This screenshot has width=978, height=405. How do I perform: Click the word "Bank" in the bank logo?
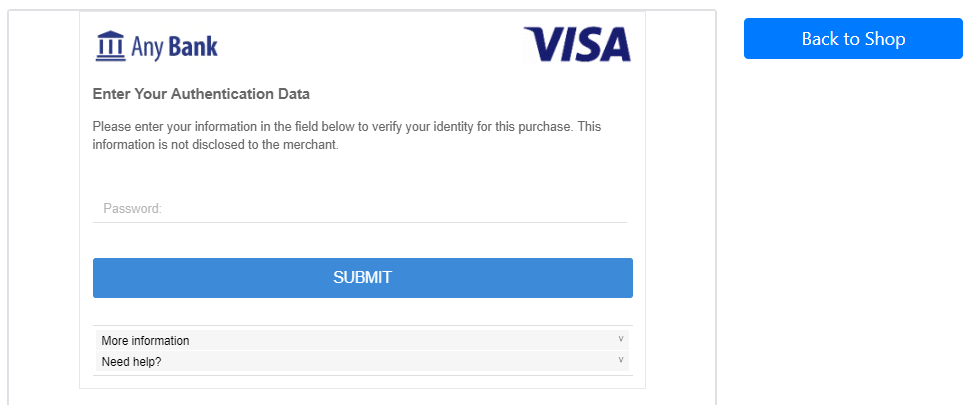click(193, 46)
